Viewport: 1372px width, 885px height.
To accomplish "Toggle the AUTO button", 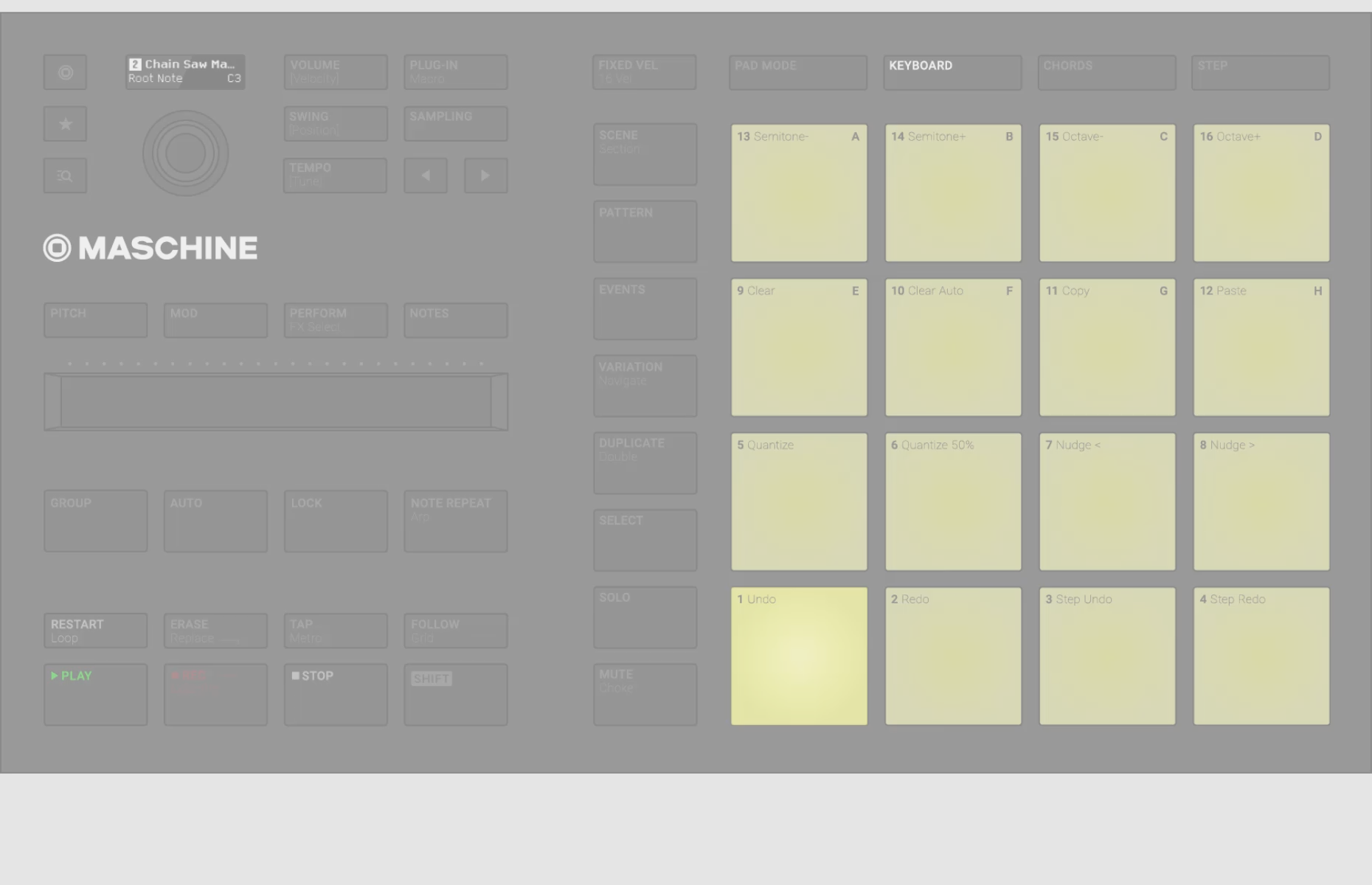I will click(215, 521).
